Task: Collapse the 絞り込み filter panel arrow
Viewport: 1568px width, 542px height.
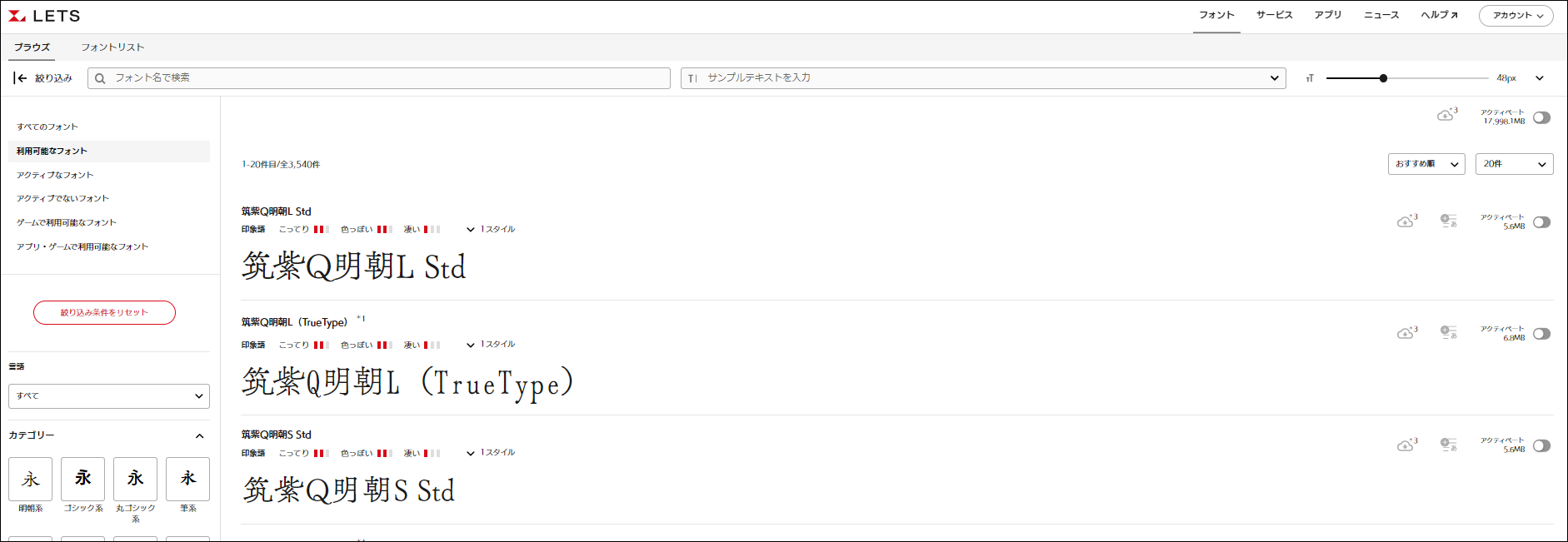Action: click(x=20, y=78)
